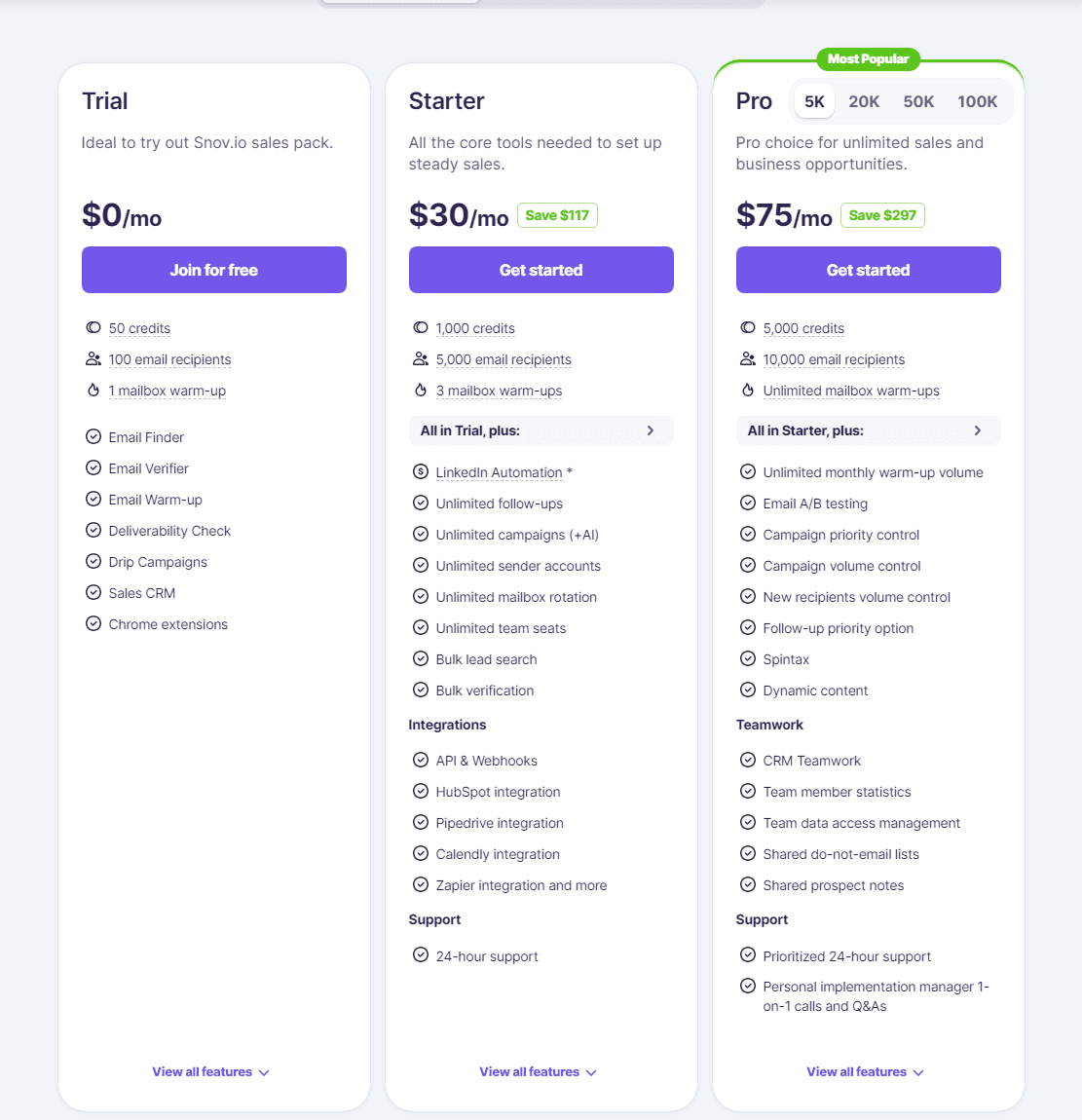Click the checkmark icon beside CRM Teamwork
Screen dimensions: 1082x1120
(748, 761)
